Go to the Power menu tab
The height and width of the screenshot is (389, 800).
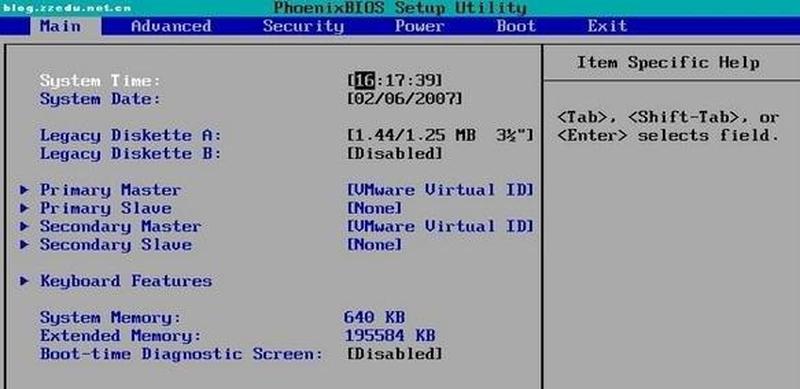coord(419,26)
